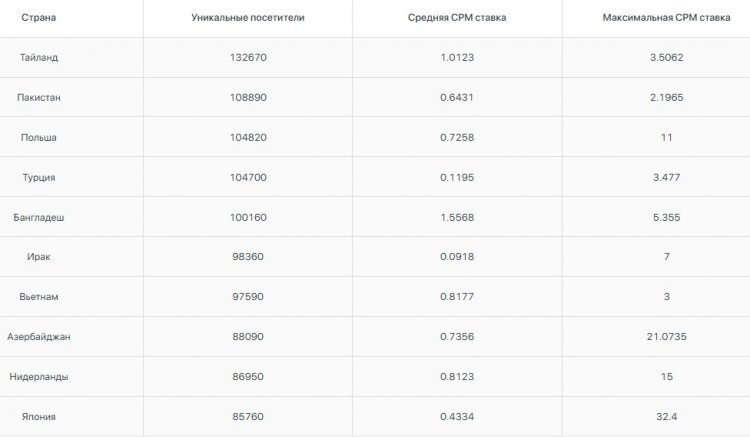Select the Япония country cell

click(39, 416)
